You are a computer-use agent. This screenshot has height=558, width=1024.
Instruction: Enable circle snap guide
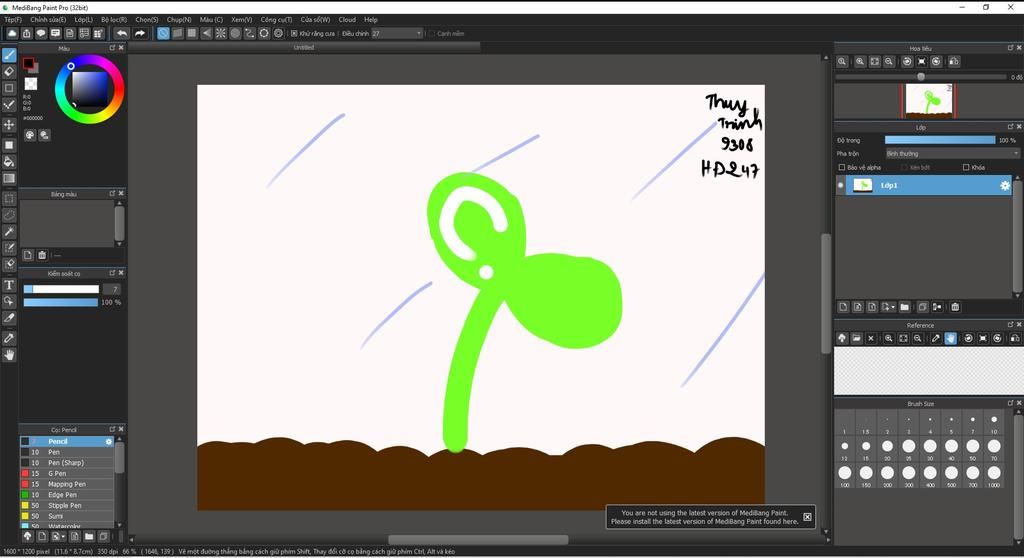(235, 33)
